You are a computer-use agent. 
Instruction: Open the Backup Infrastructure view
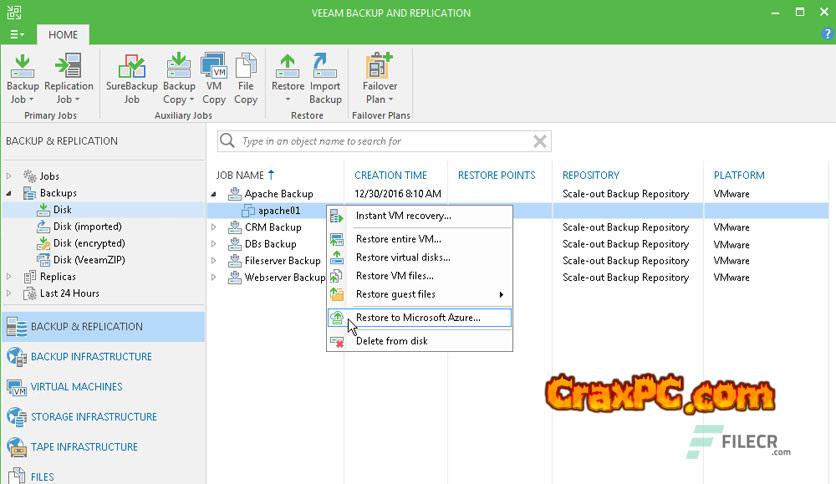[91, 357]
